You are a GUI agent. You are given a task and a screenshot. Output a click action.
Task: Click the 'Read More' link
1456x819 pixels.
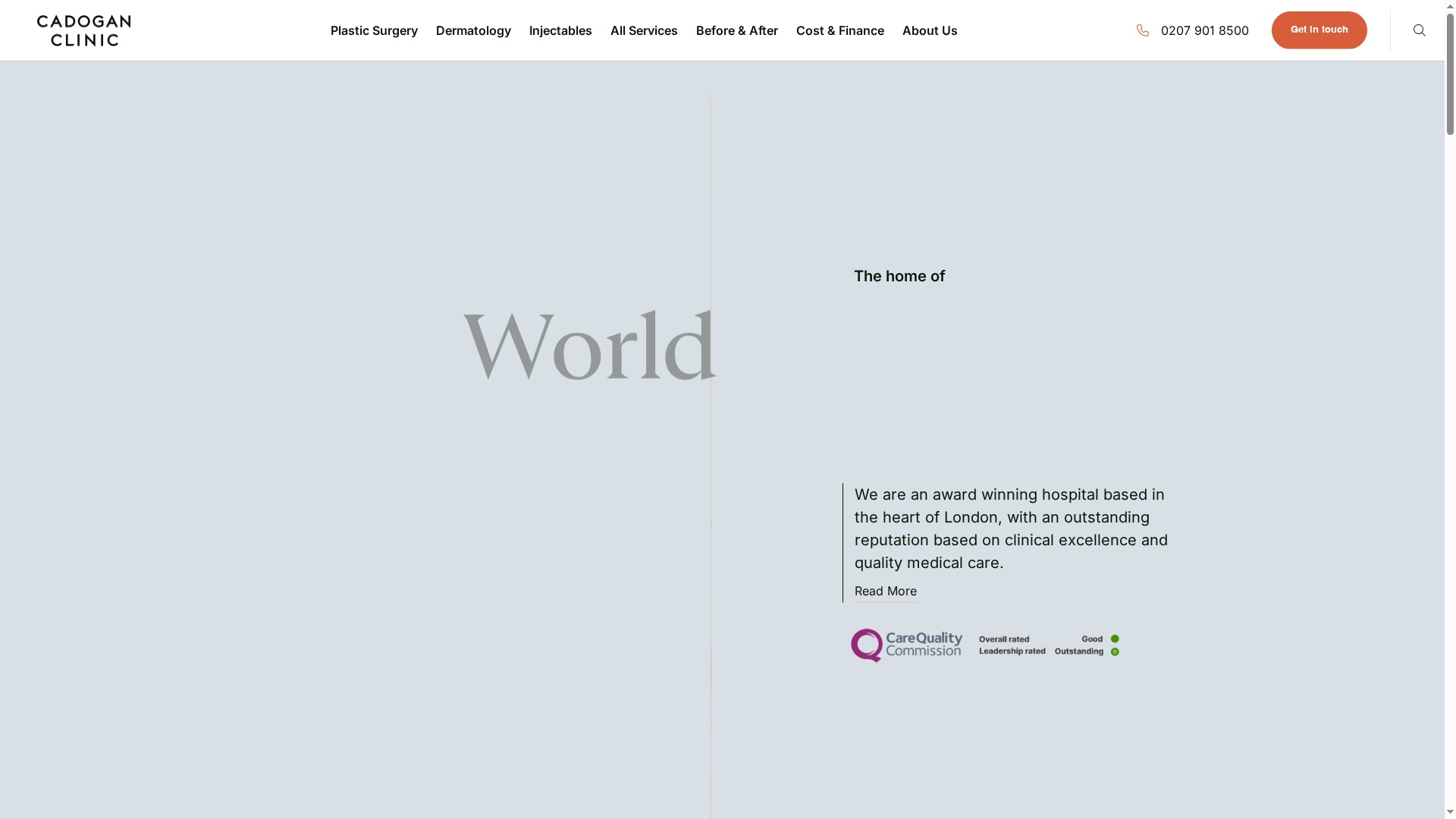(885, 591)
